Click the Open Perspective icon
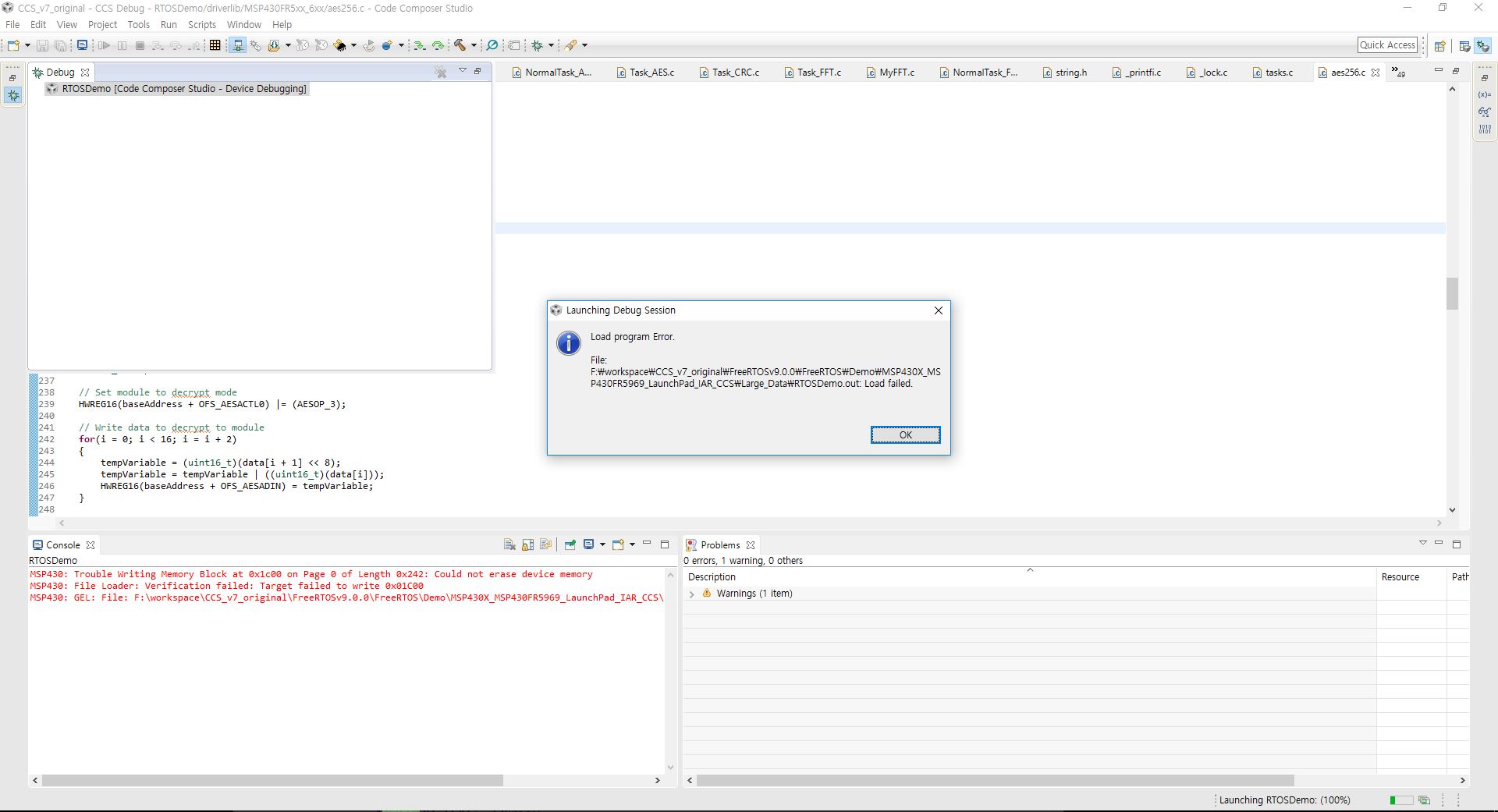The height and width of the screenshot is (812, 1498). [1440, 46]
